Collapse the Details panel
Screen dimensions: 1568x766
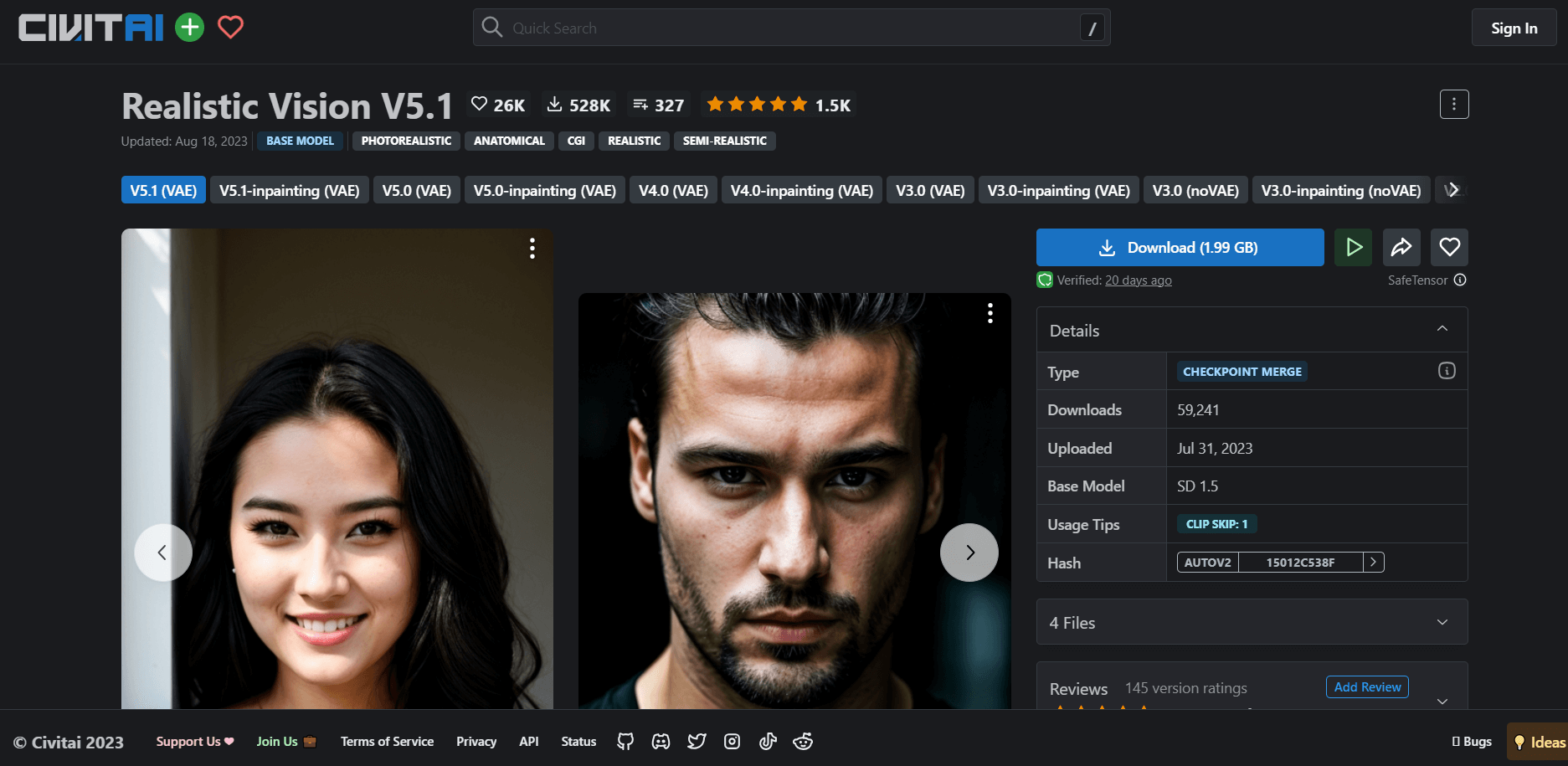(1442, 329)
